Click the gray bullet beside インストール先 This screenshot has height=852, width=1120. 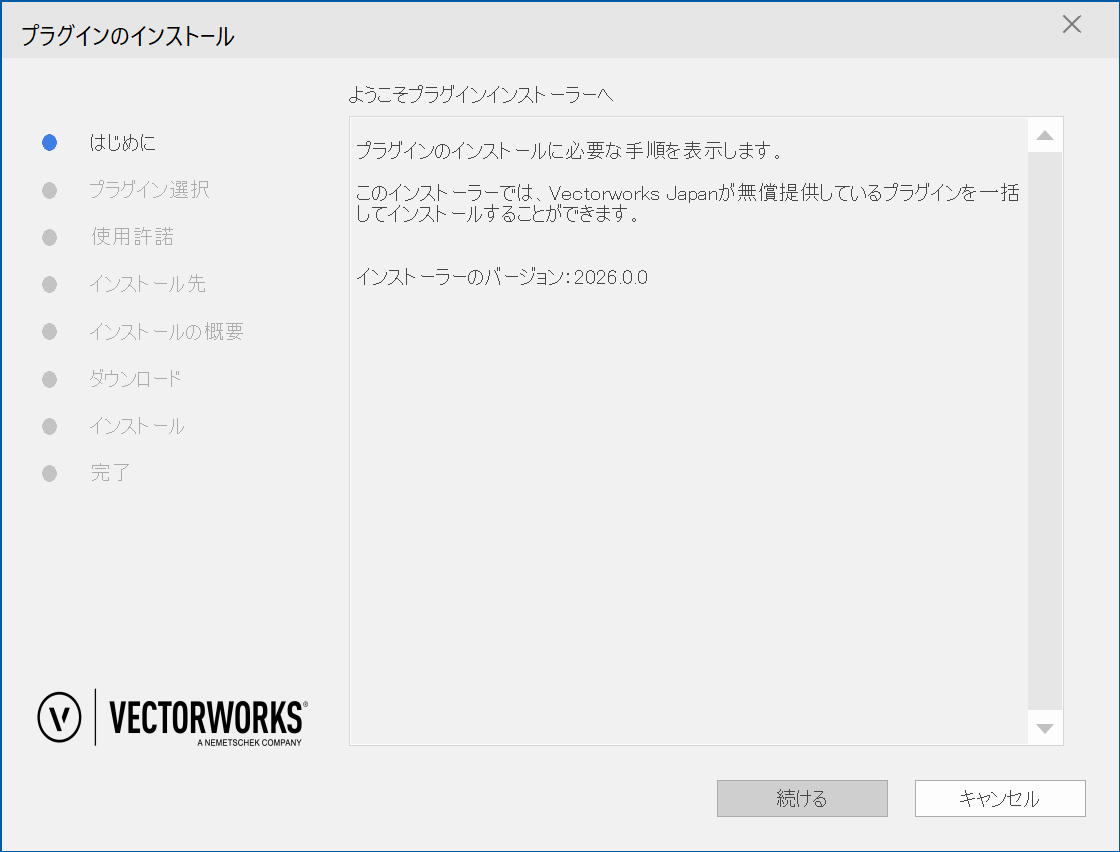pos(49,285)
